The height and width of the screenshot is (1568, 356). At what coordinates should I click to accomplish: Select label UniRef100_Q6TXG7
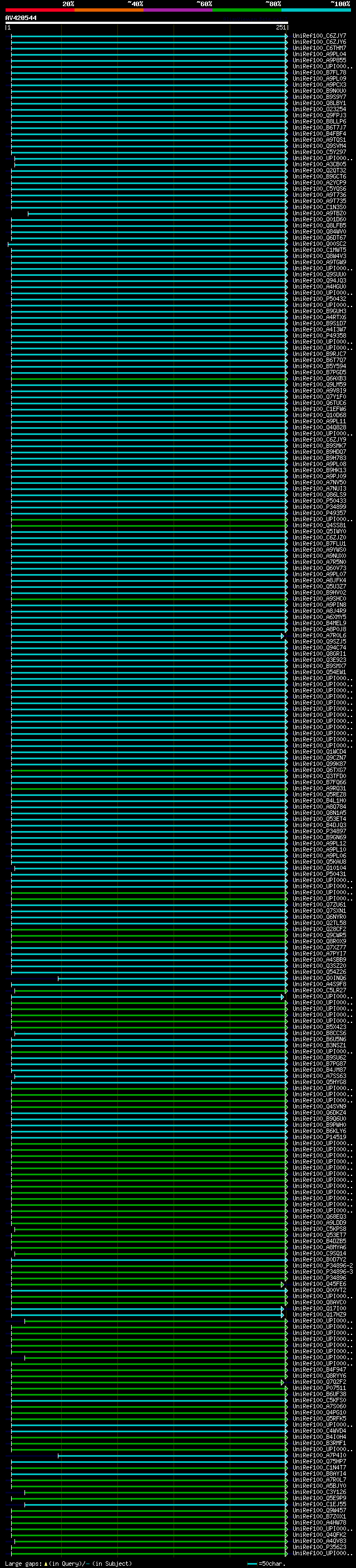click(x=319, y=770)
